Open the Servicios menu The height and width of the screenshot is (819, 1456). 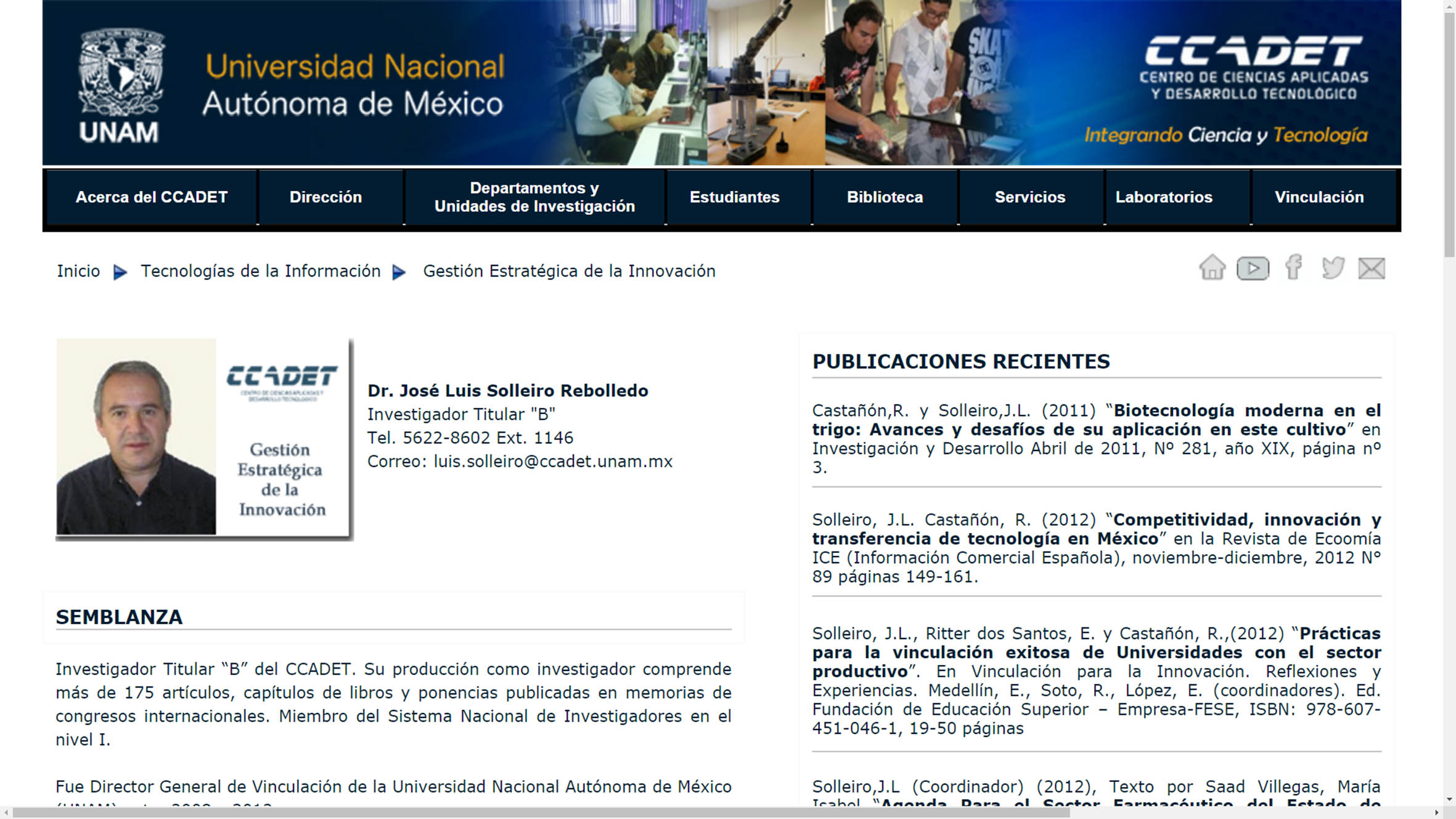pos(1030,197)
